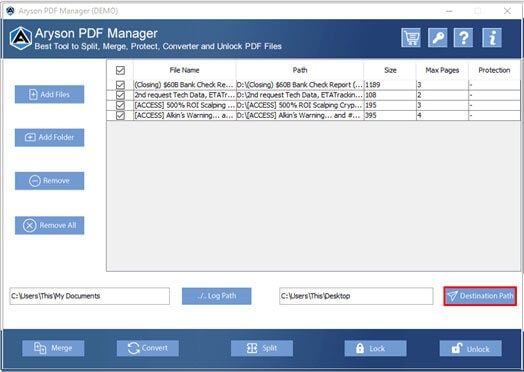524x372 pixels.
Task: Uncheck the (Closing) $60B Bank Check row
Action: tap(120, 85)
